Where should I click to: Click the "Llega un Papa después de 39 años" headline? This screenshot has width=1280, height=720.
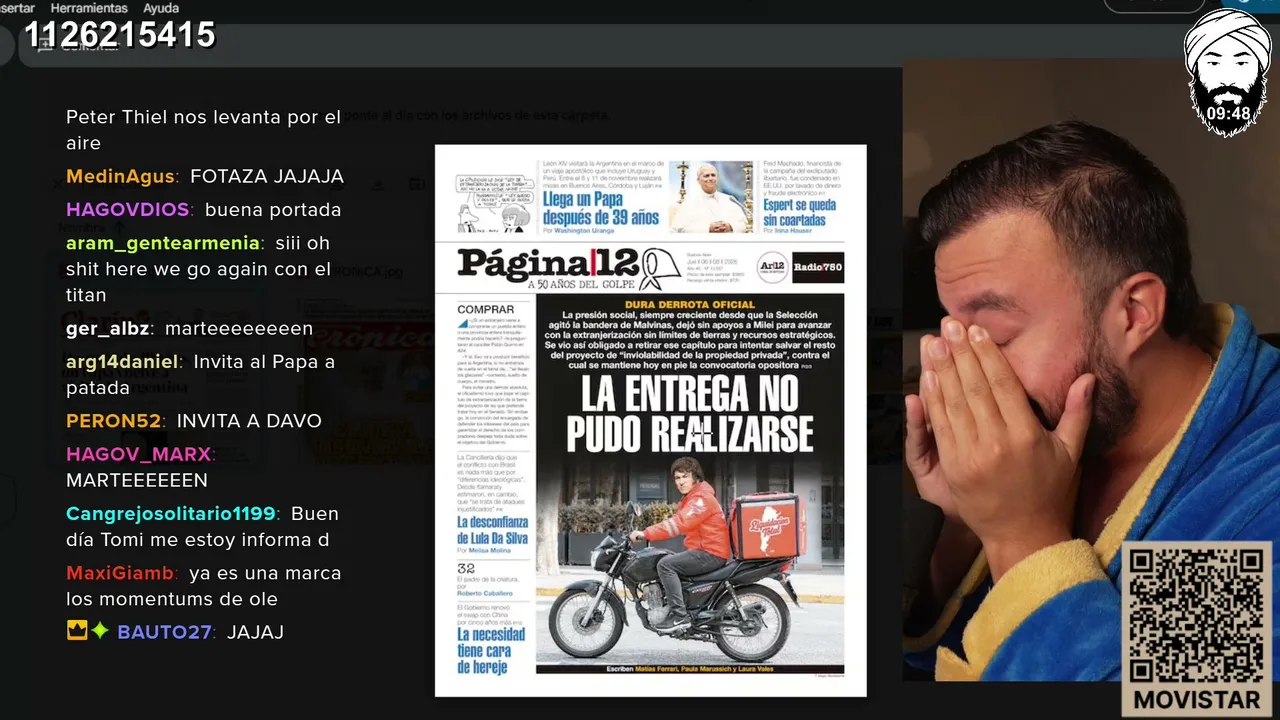click(x=600, y=207)
